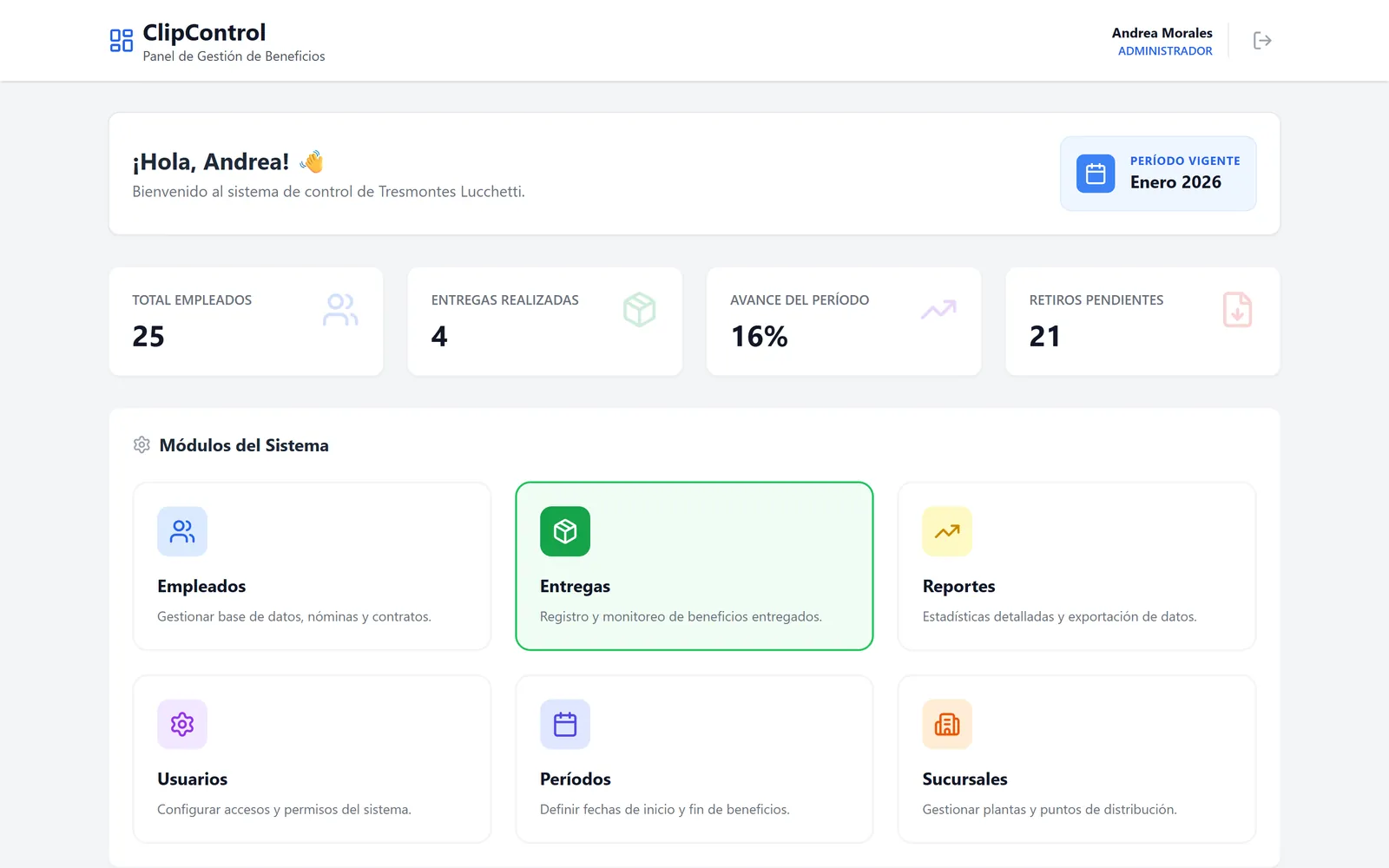Click the people icon in Total Empleados card
1389x868 pixels.
pos(340,310)
